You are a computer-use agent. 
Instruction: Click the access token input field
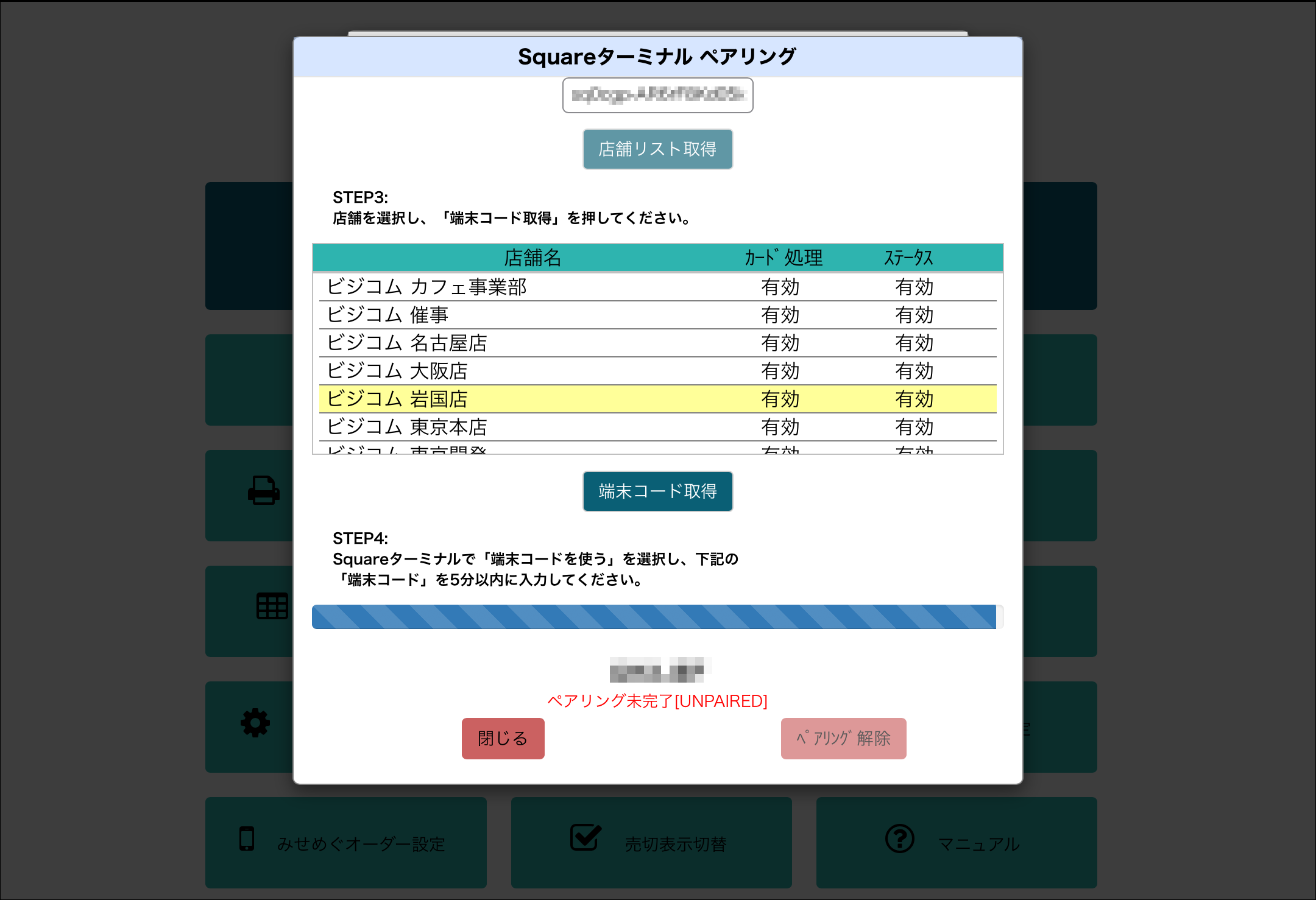coord(657,96)
